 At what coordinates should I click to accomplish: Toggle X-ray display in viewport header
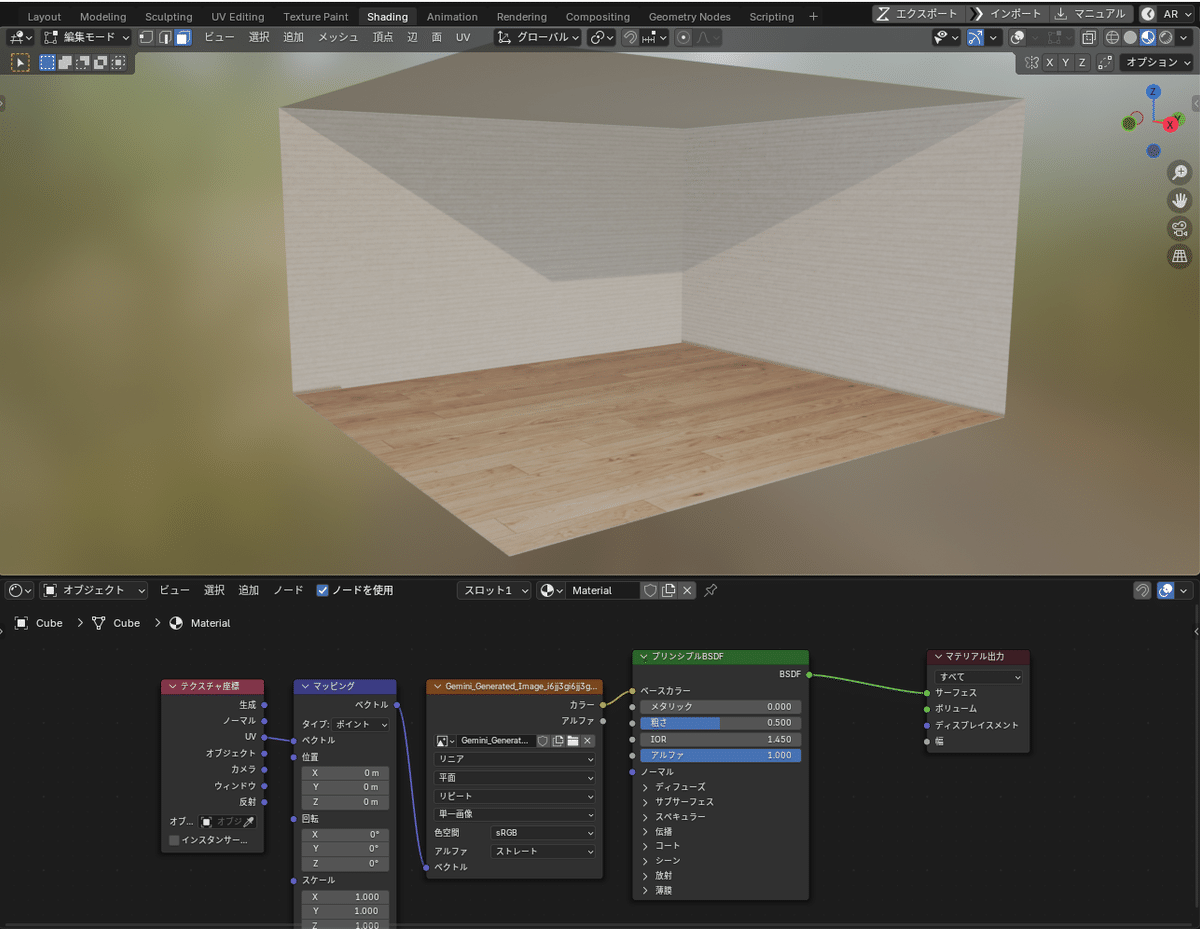point(1089,37)
